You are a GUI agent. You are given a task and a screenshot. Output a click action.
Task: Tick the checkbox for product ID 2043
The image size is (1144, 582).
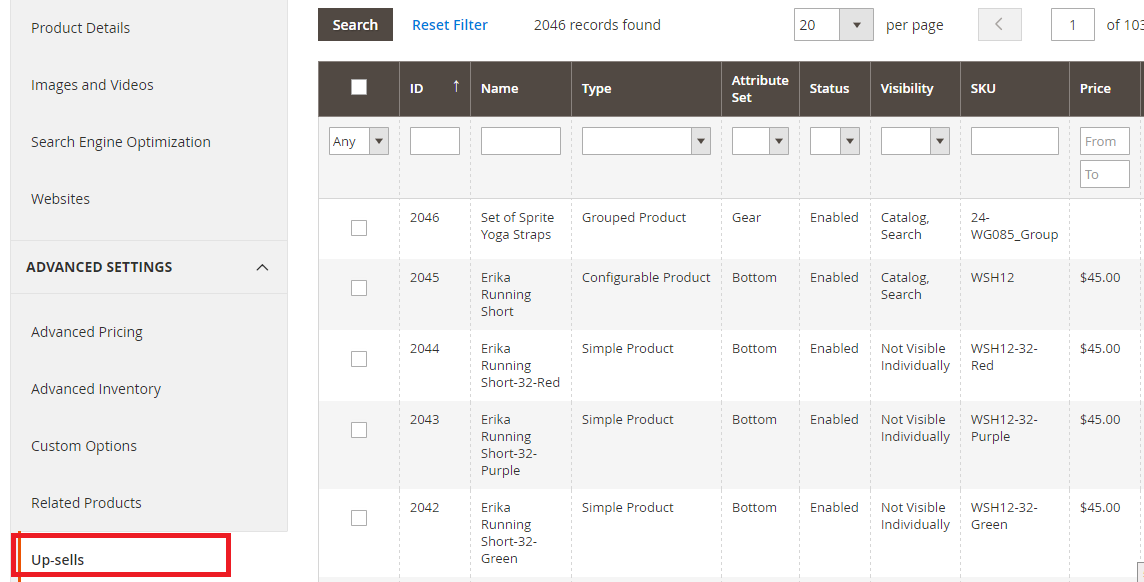(359, 430)
